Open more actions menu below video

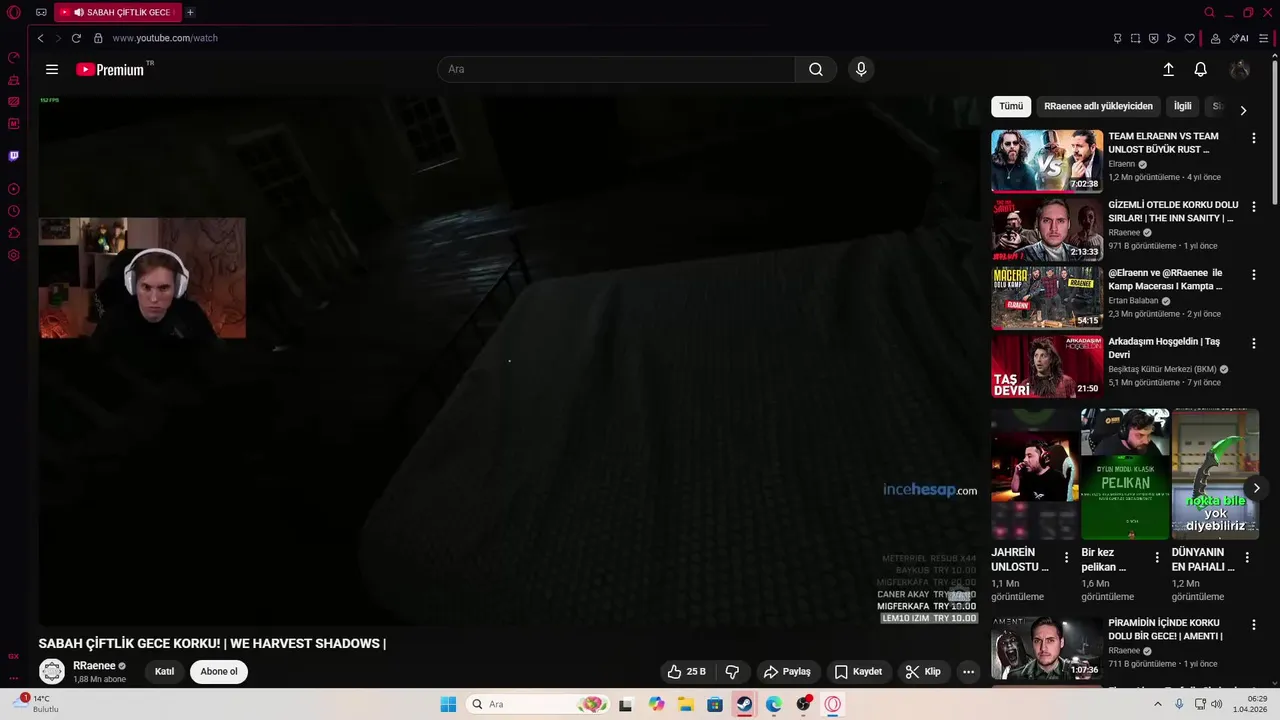[x=968, y=672]
